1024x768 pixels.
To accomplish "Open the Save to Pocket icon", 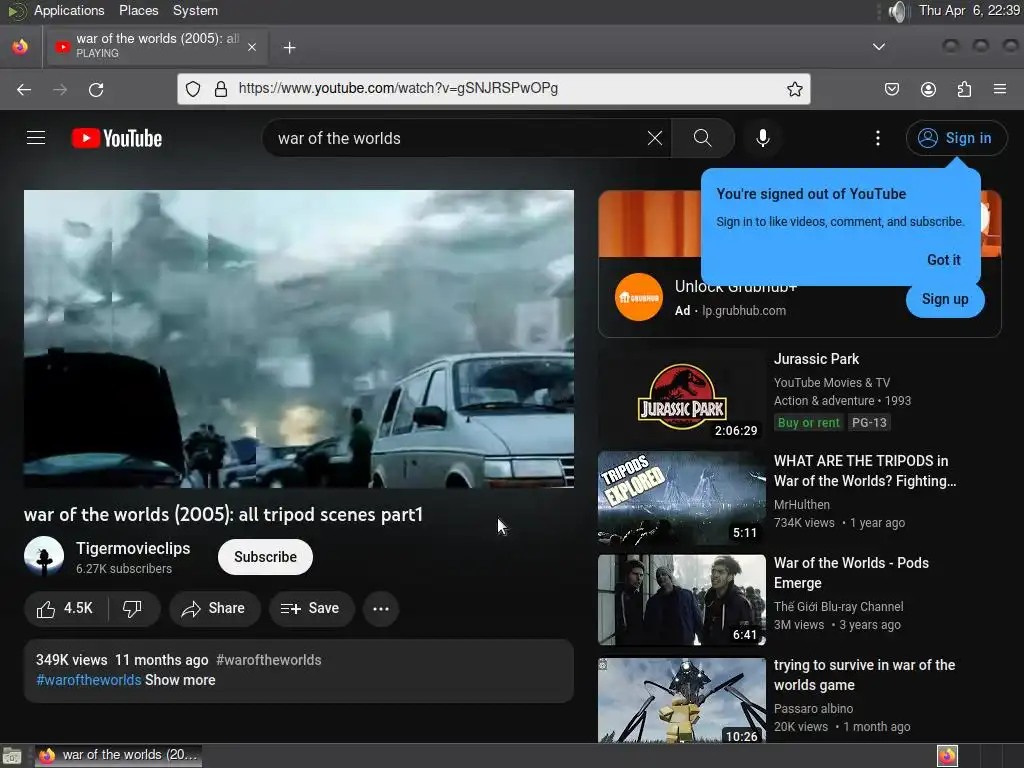I will click(891, 89).
